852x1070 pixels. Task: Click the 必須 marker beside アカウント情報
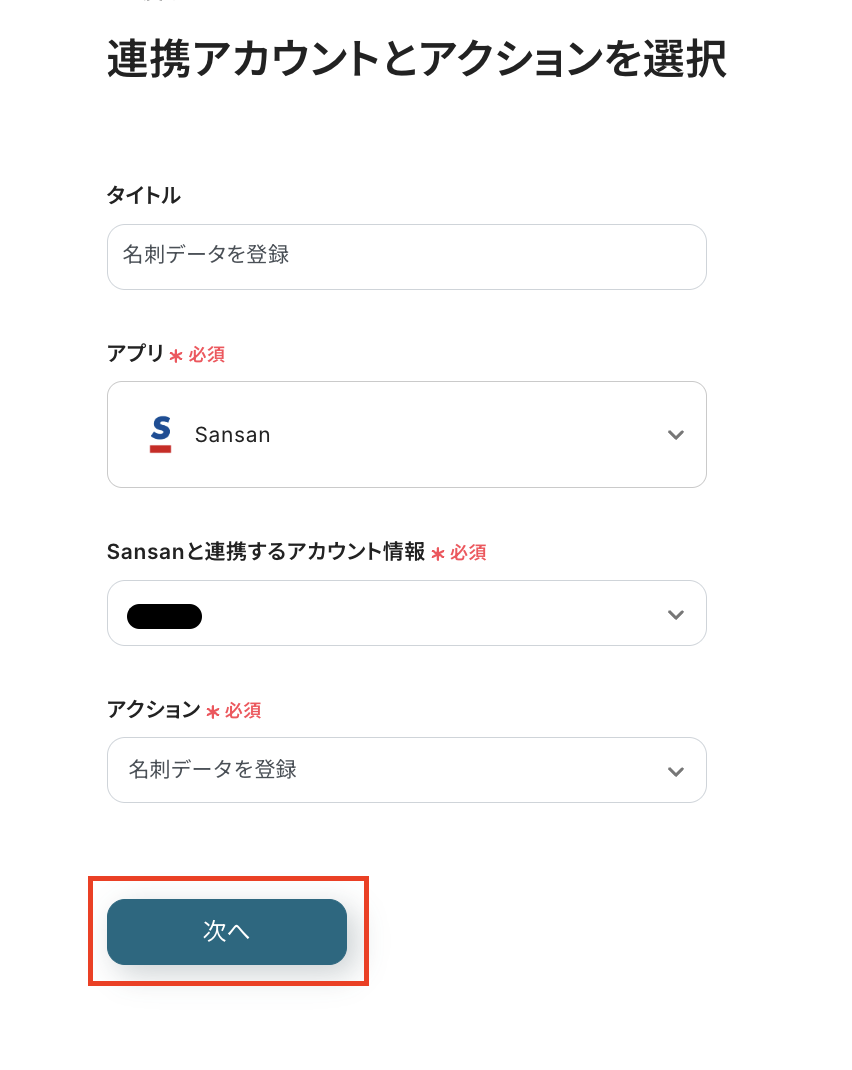tap(468, 553)
